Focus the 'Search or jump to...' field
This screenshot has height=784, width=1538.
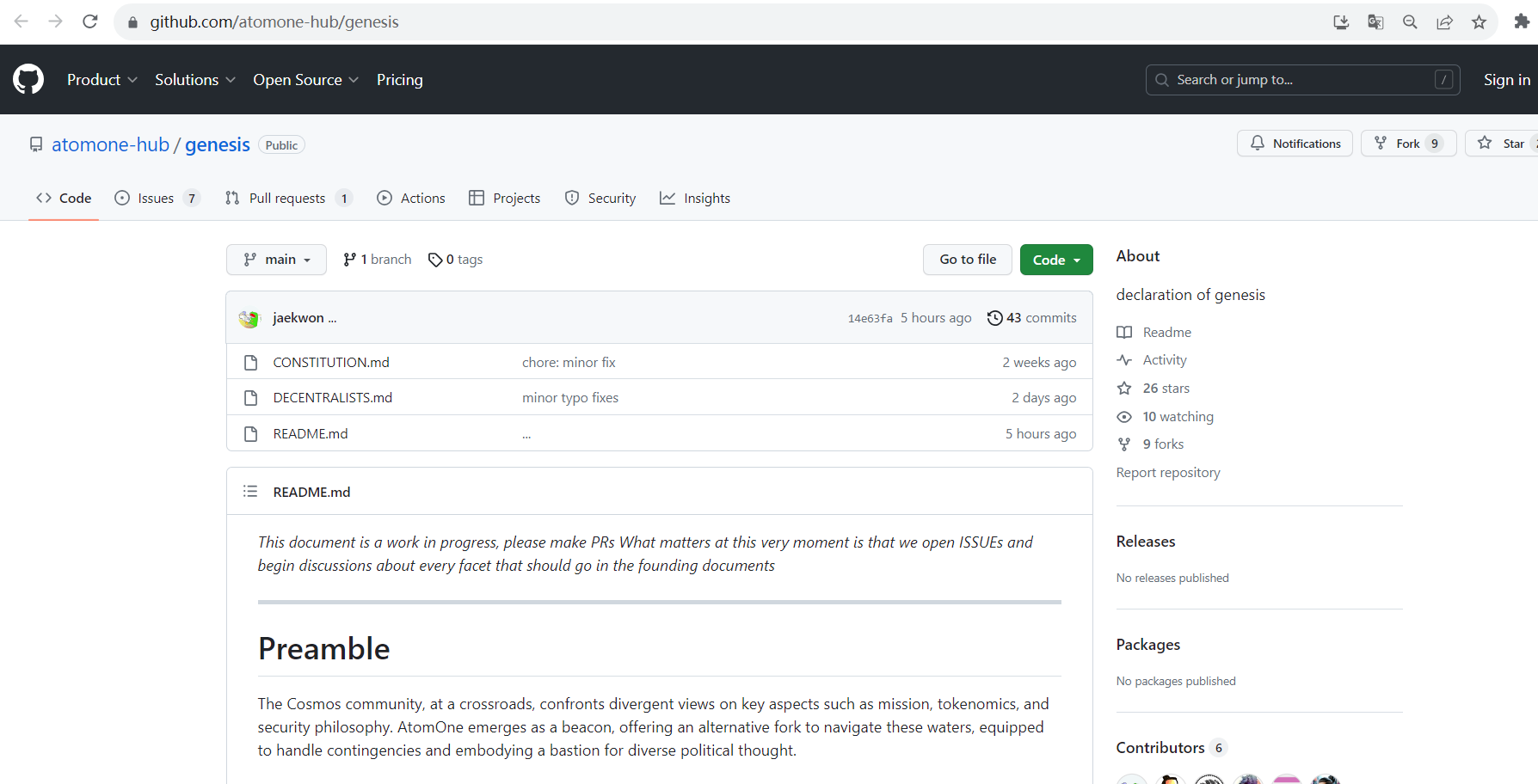(x=1302, y=80)
